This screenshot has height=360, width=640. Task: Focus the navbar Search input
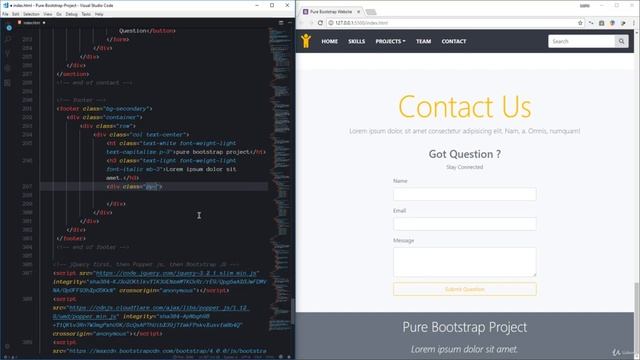pos(582,41)
